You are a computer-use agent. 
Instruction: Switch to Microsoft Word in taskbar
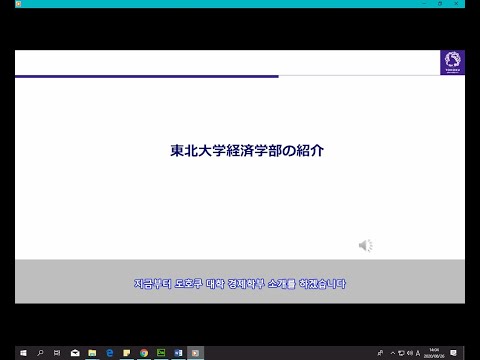[x=178, y=353]
